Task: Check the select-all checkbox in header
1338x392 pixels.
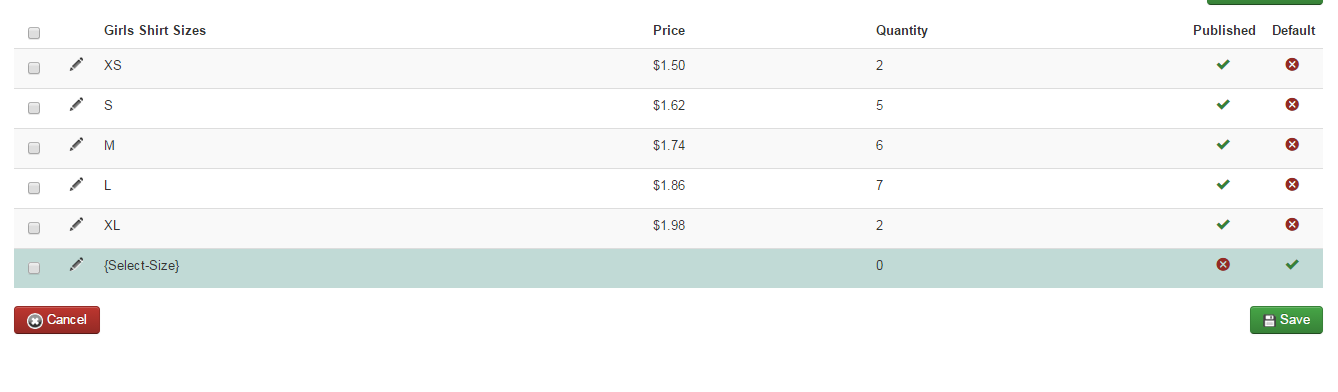Action: pyautogui.click(x=34, y=33)
